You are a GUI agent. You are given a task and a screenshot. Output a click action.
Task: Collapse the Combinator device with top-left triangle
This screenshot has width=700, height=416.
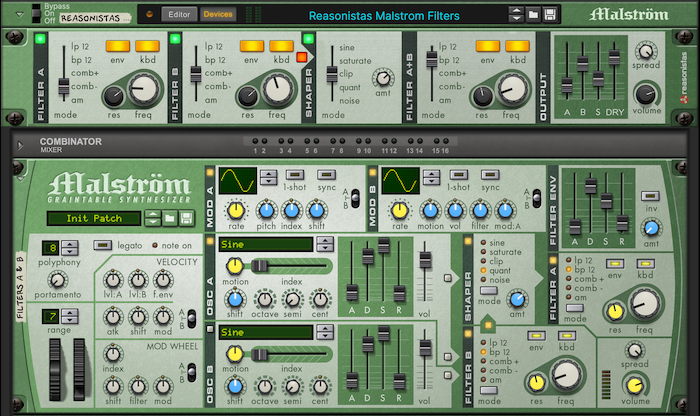click(x=20, y=14)
